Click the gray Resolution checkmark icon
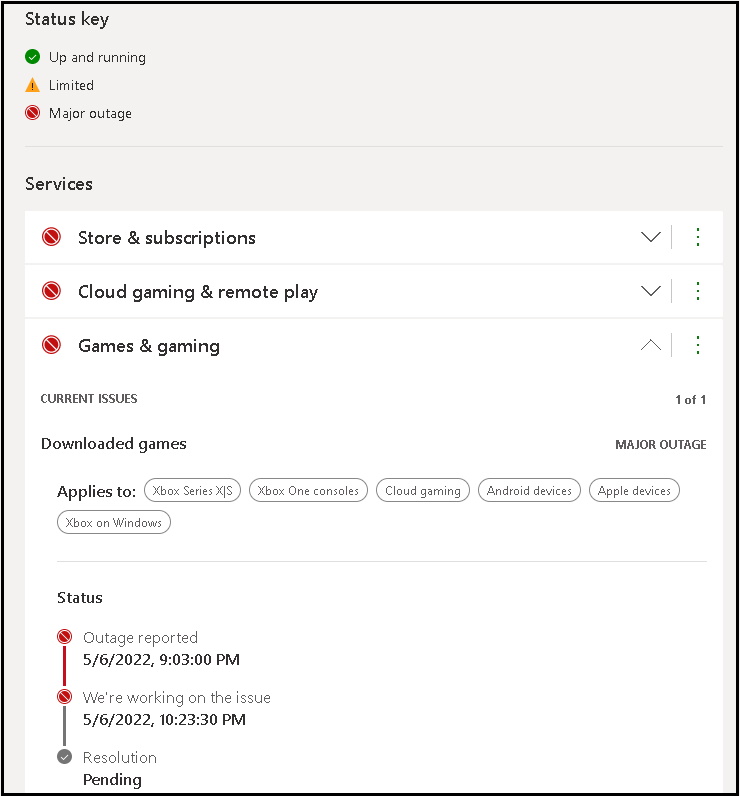 (x=64, y=757)
